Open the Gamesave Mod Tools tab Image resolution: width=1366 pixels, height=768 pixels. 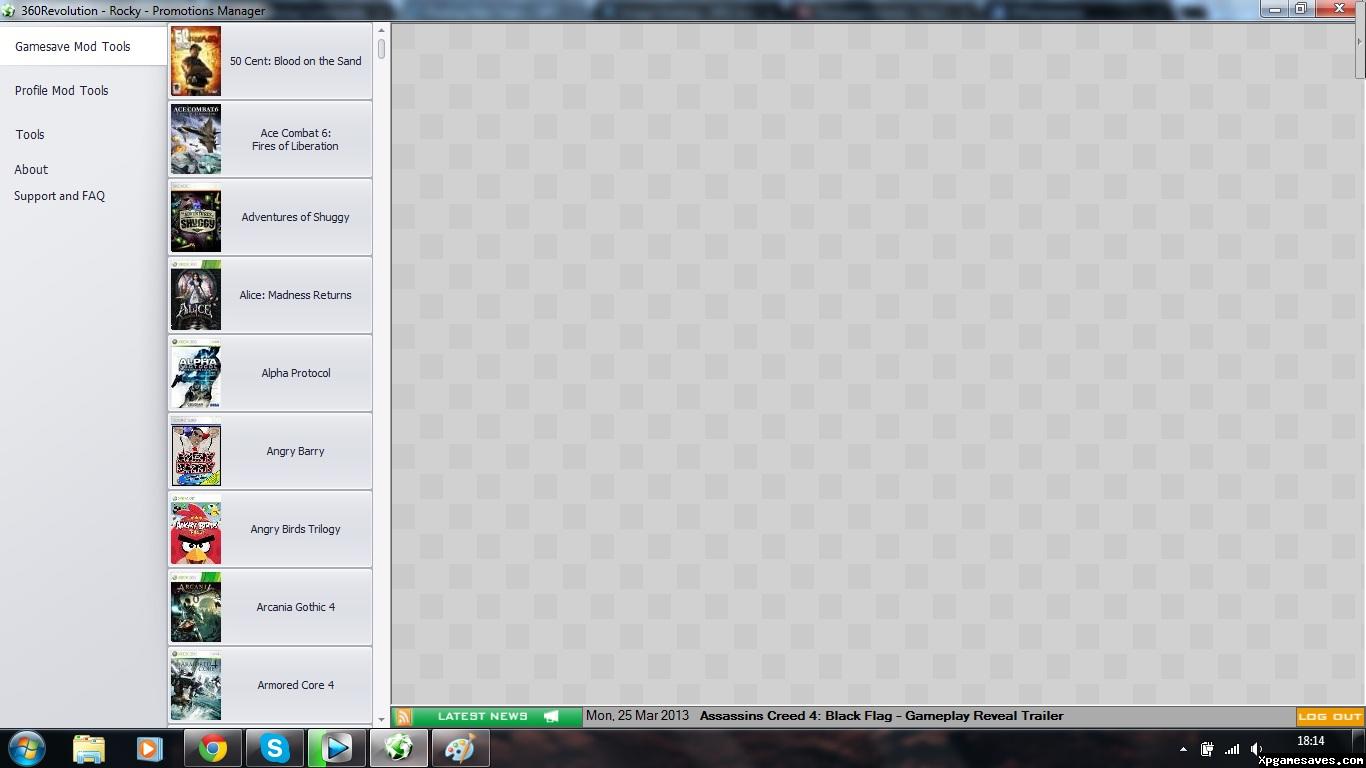73,47
